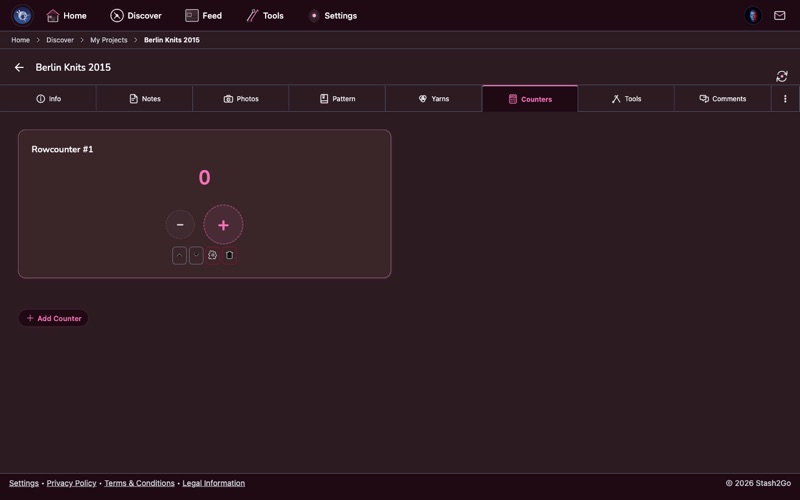The image size is (800, 500).
Task: Select the Photos tab
Action: (241, 99)
